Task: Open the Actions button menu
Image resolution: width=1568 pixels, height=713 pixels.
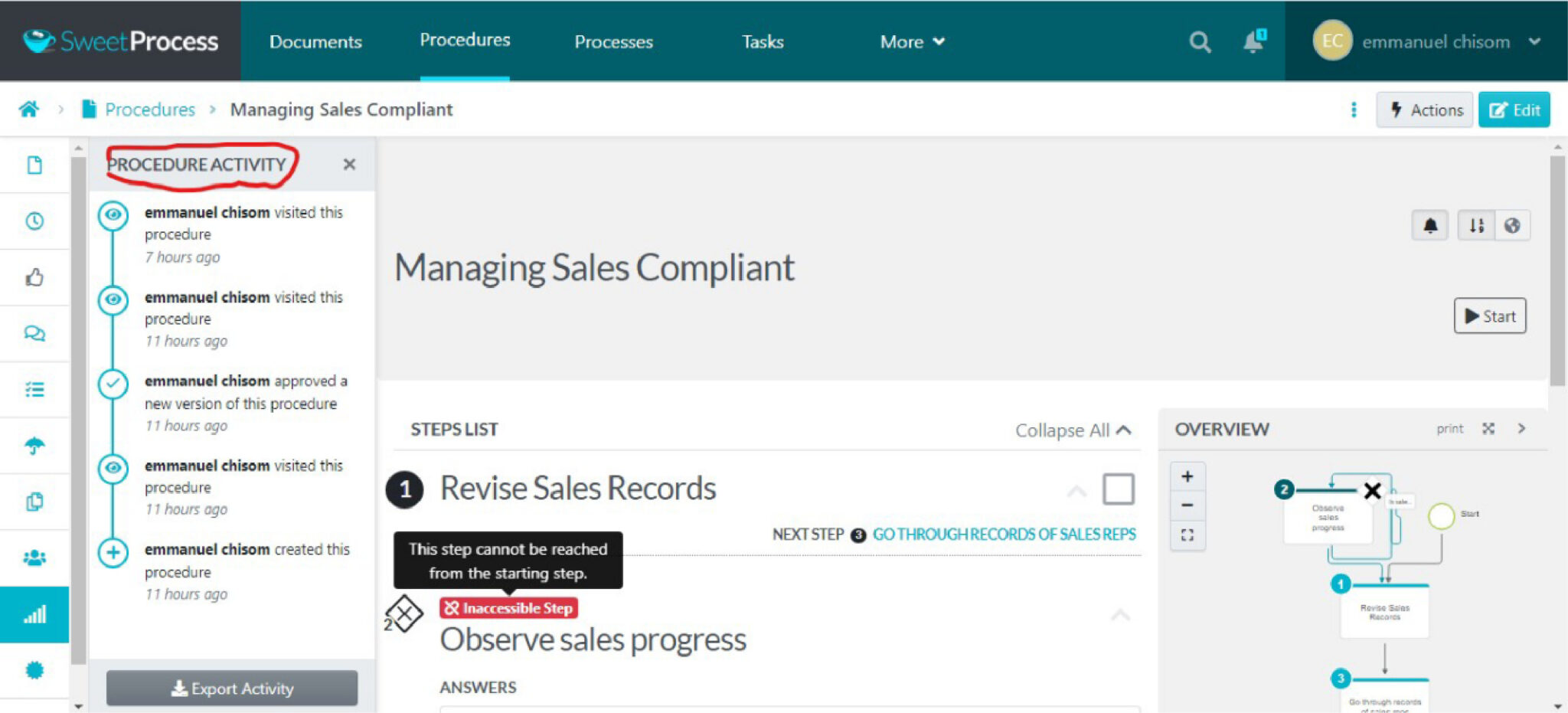Action: (1425, 110)
